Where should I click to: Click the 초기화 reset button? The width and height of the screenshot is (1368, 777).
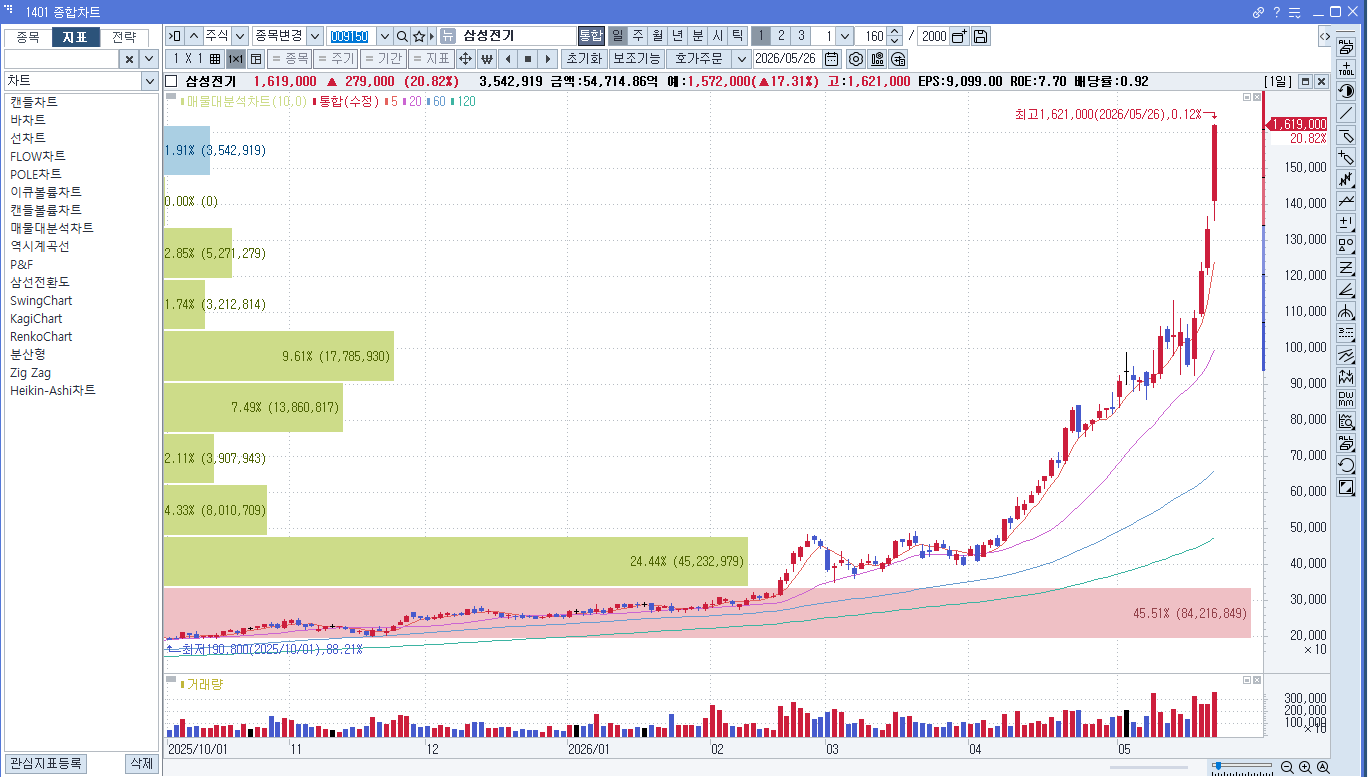(x=584, y=59)
